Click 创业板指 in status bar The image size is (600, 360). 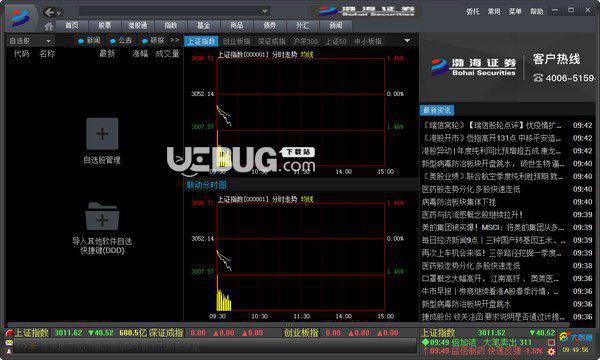click(x=301, y=333)
